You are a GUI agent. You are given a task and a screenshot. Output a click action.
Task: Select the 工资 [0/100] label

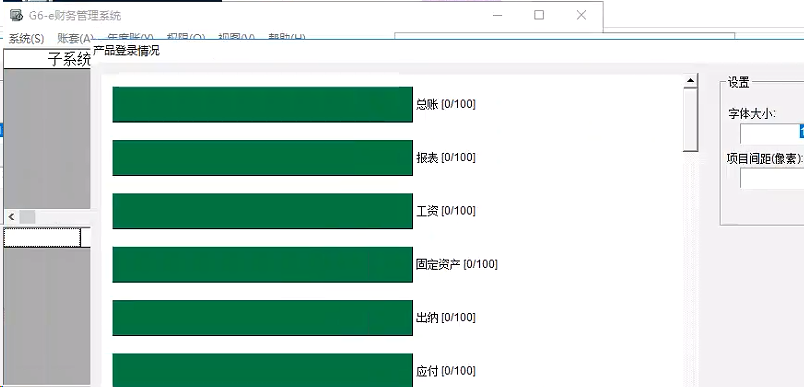tap(446, 211)
